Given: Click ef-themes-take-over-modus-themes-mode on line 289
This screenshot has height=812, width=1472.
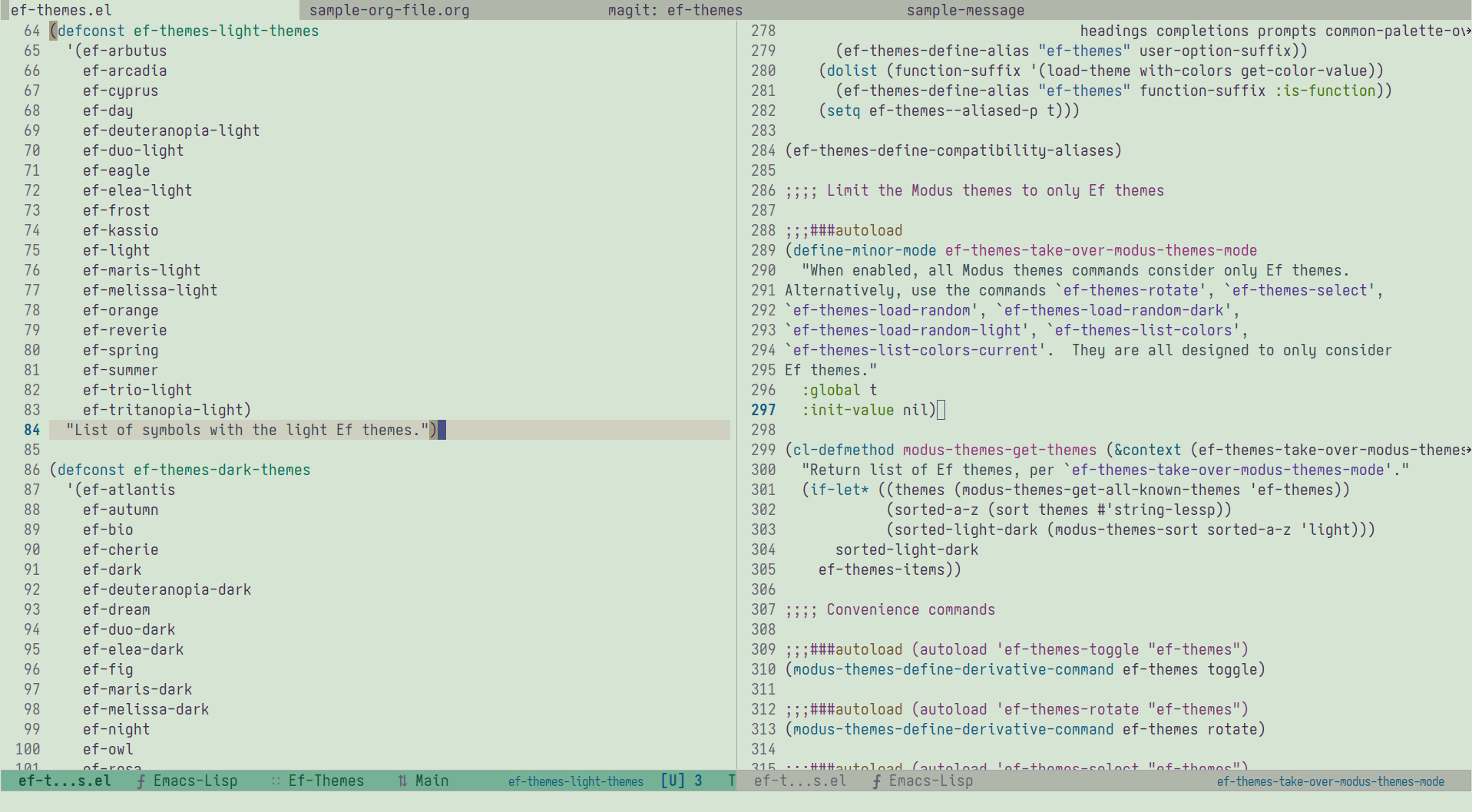Looking at the screenshot, I should (x=1101, y=250).
